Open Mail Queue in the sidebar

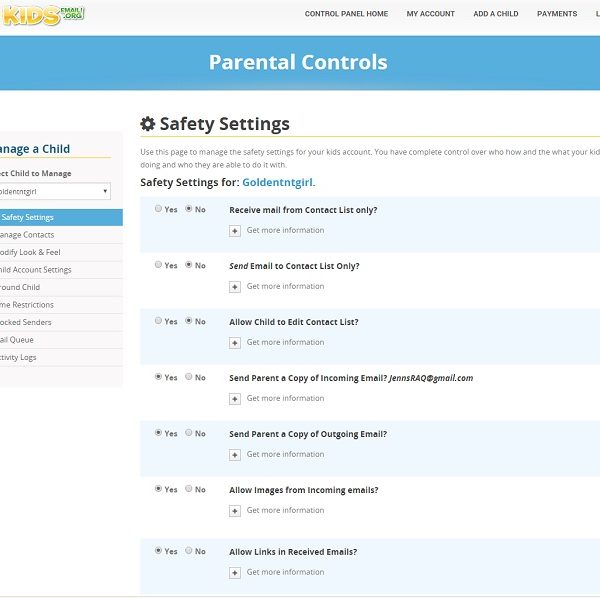61,340
